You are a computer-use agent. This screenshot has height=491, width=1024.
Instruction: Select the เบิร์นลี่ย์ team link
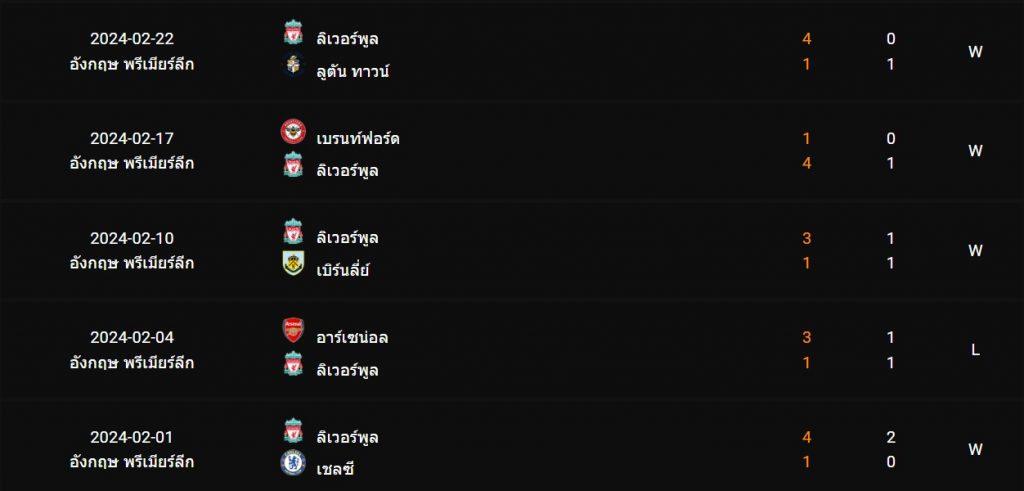pyautogui.click(x=343, y=269)
